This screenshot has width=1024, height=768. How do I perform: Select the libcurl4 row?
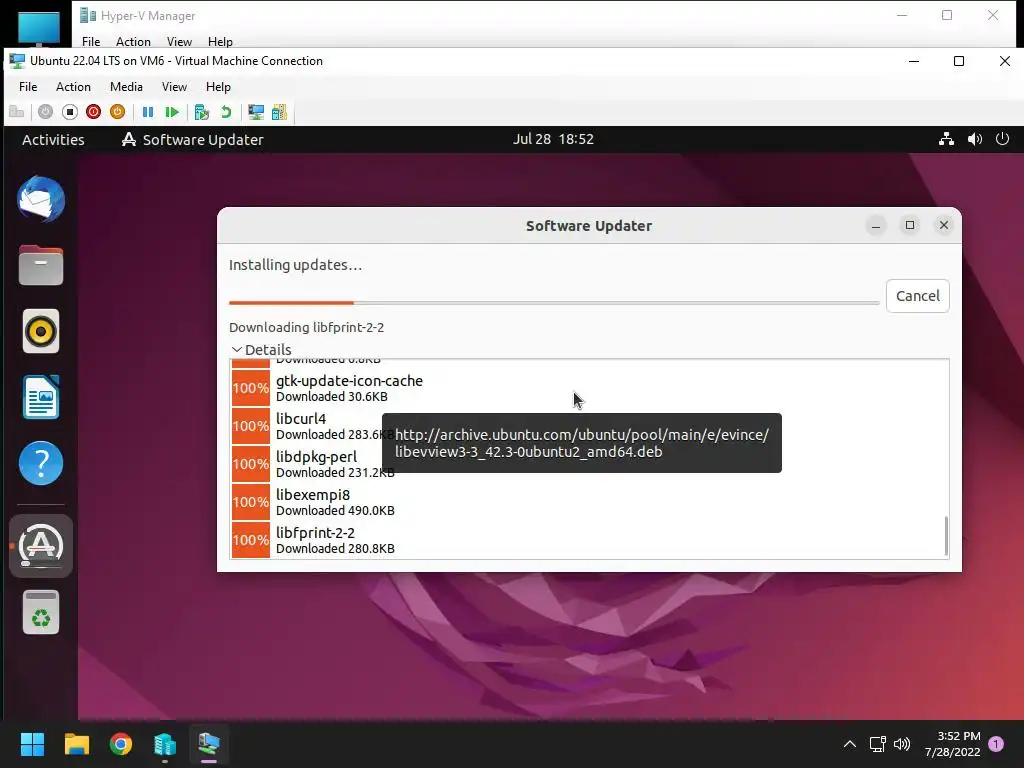(588, 426)
